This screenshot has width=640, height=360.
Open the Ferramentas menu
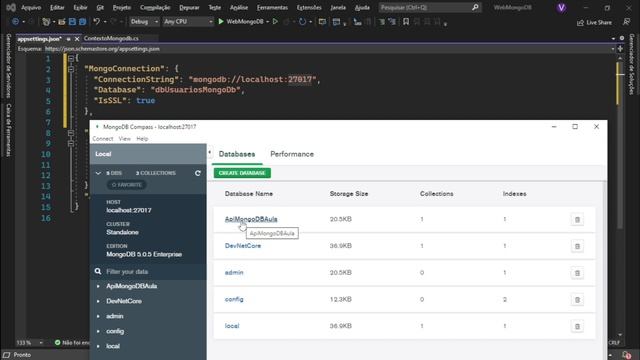pos(272,7)
